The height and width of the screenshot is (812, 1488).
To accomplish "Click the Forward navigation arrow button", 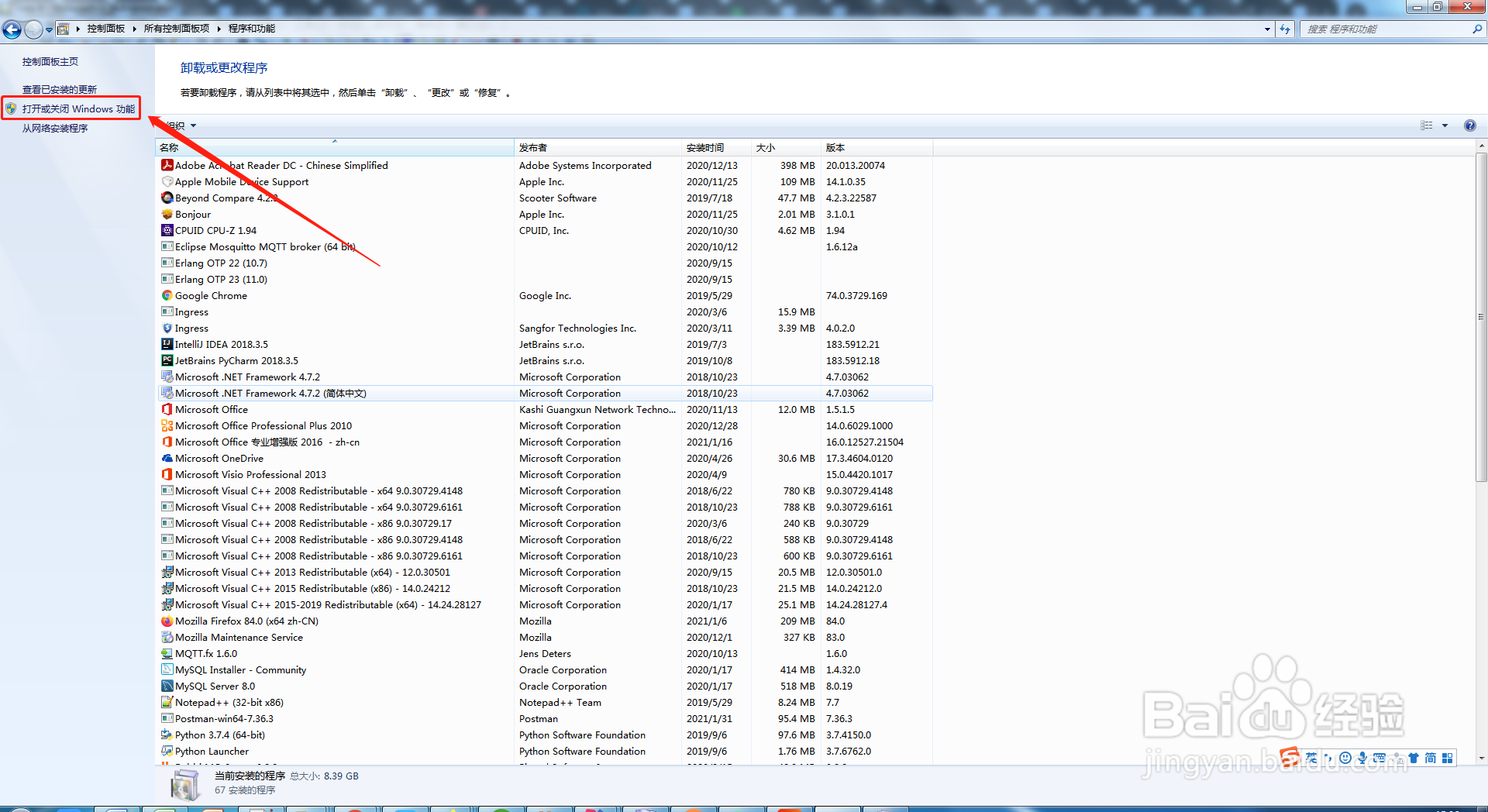I will coord(33,29).
